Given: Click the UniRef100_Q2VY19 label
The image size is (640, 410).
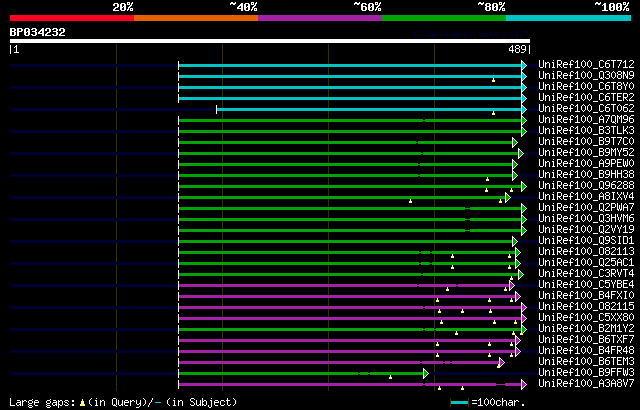Looking at the screenshot, I should (x=586, y=229).
